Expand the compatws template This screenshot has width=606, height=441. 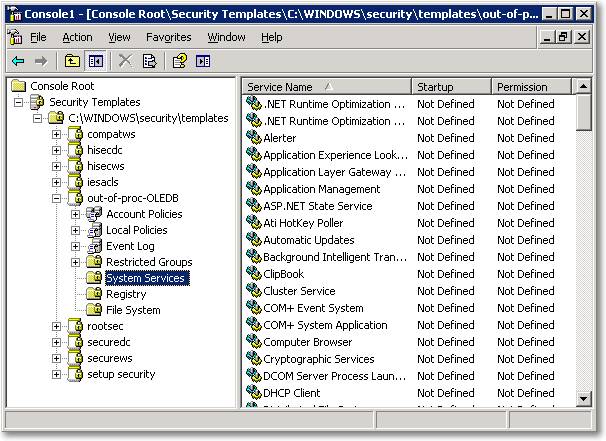coord(56,134)
